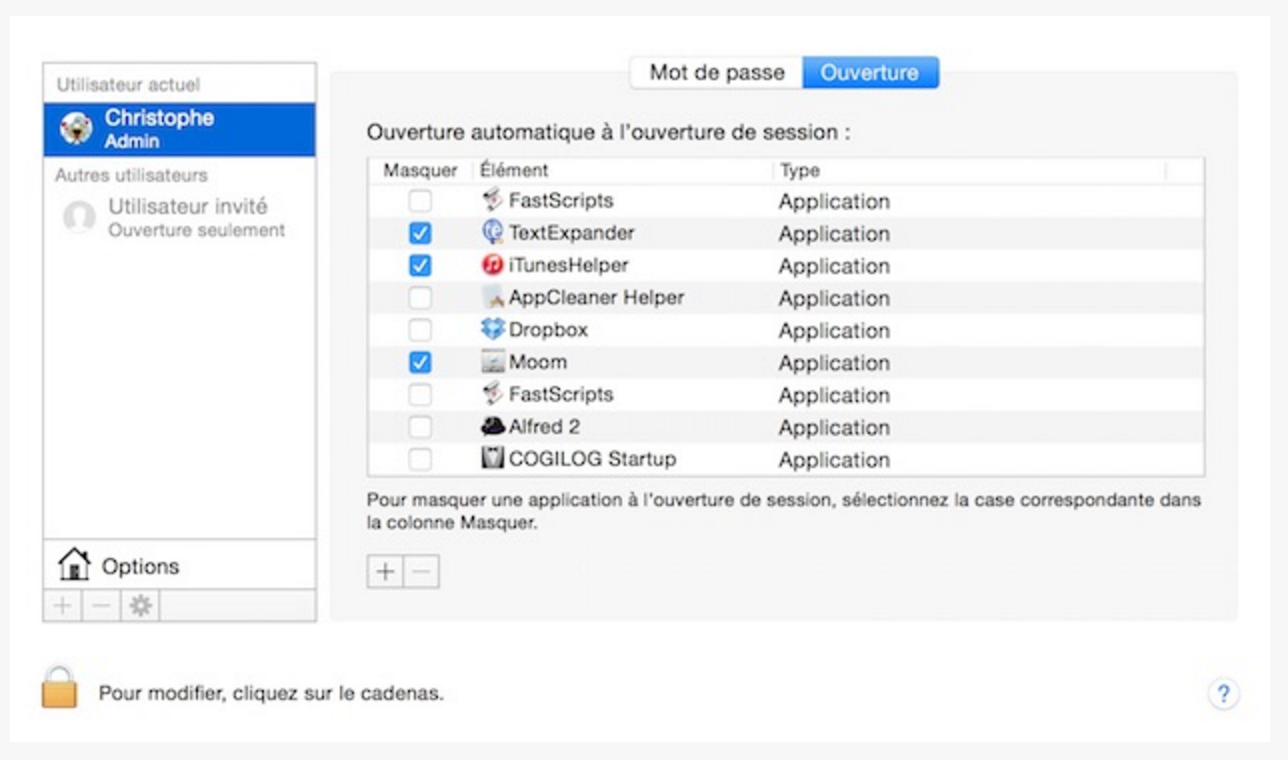Click the Moom app icon

coord(493,362)
